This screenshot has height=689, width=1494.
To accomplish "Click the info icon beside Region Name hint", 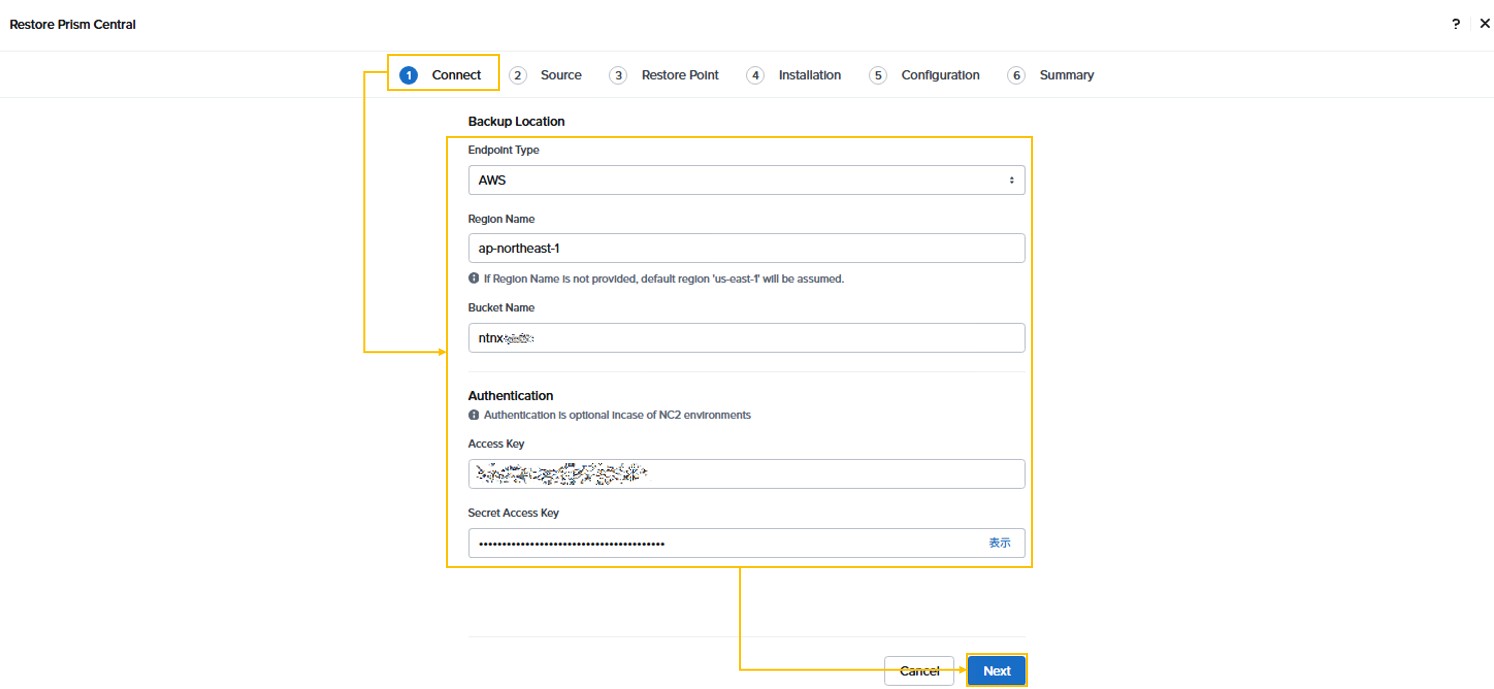I will [474, 279].
